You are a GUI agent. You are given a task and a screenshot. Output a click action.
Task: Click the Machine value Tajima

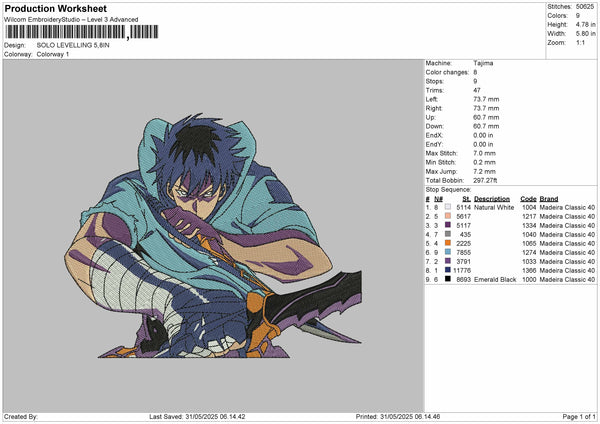[x=483, y=63]
